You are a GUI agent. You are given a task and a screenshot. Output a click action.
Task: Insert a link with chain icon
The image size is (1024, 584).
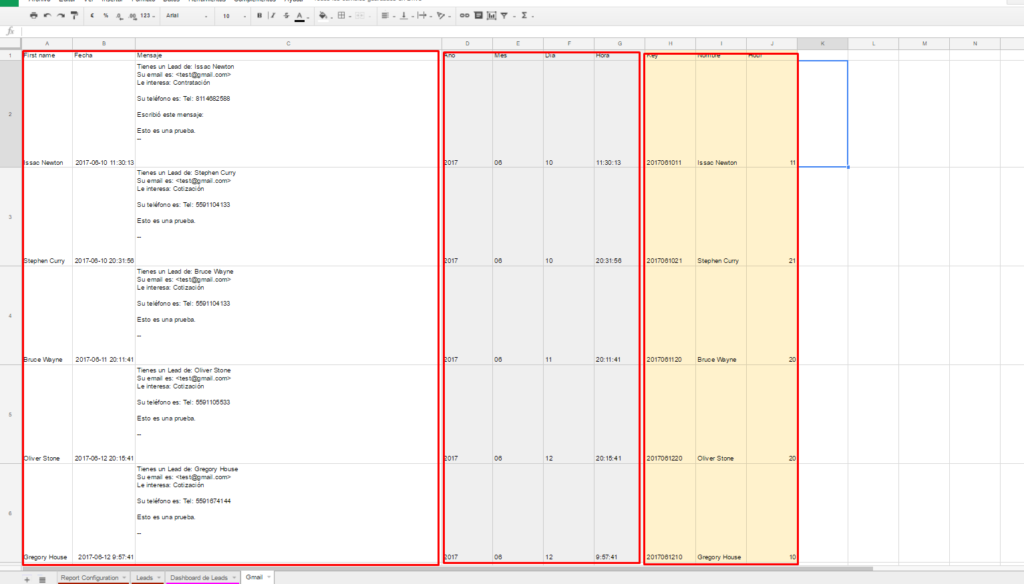tap(464, 16)
